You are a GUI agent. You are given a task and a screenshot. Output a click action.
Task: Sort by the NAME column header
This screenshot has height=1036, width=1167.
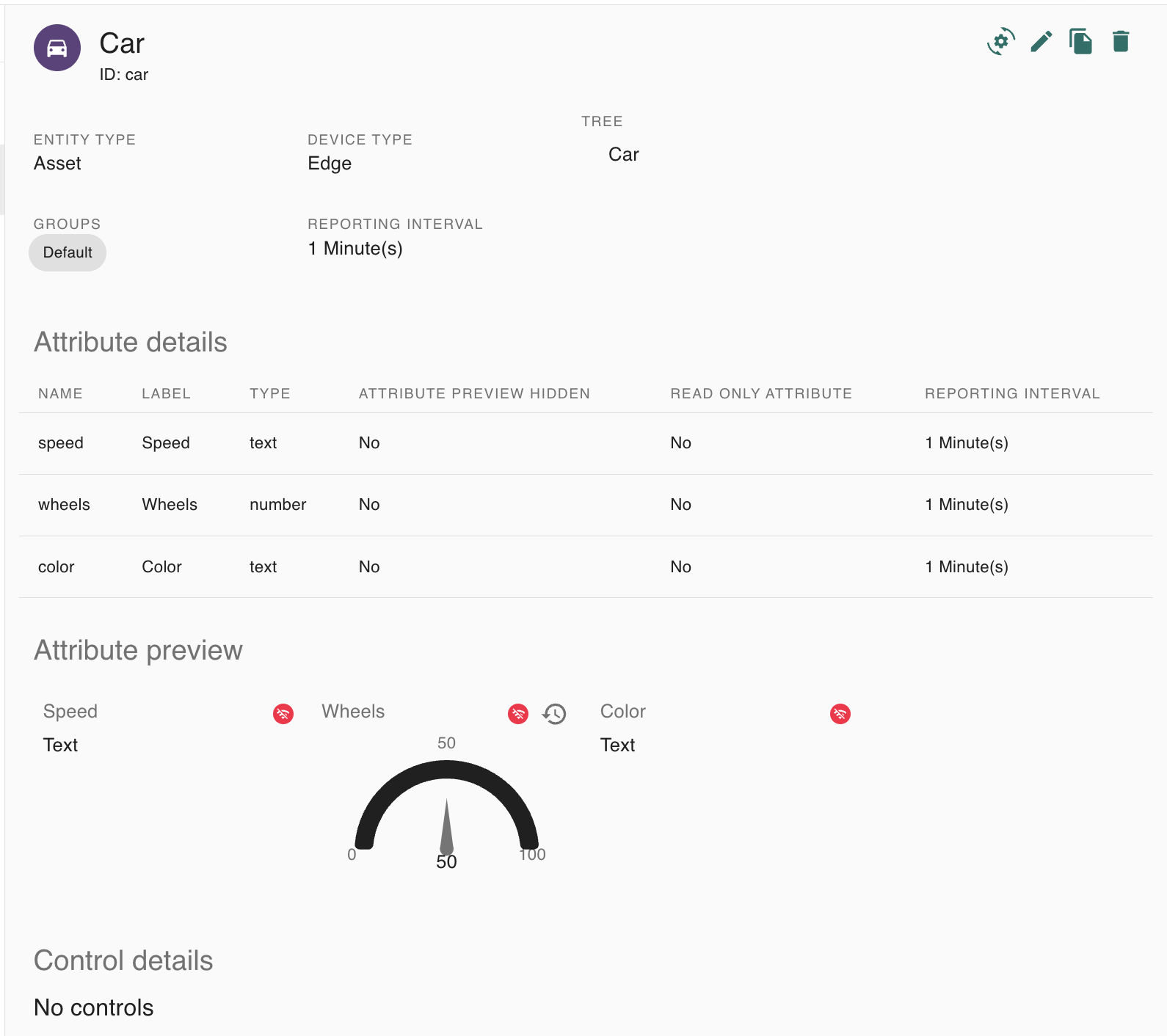[x=60, y=393]
